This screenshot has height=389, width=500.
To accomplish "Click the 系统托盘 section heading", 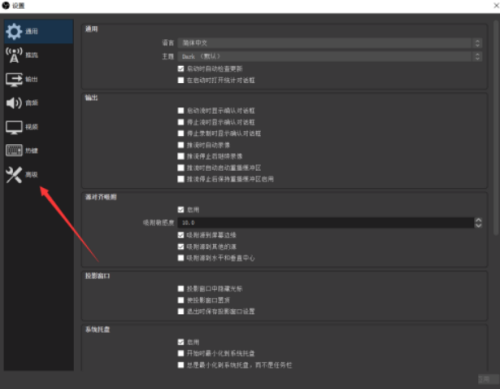I will [x=97, y=330].
